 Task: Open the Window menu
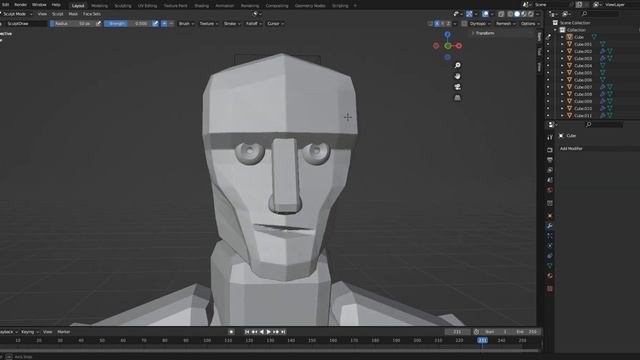click(x=39, y=4)
